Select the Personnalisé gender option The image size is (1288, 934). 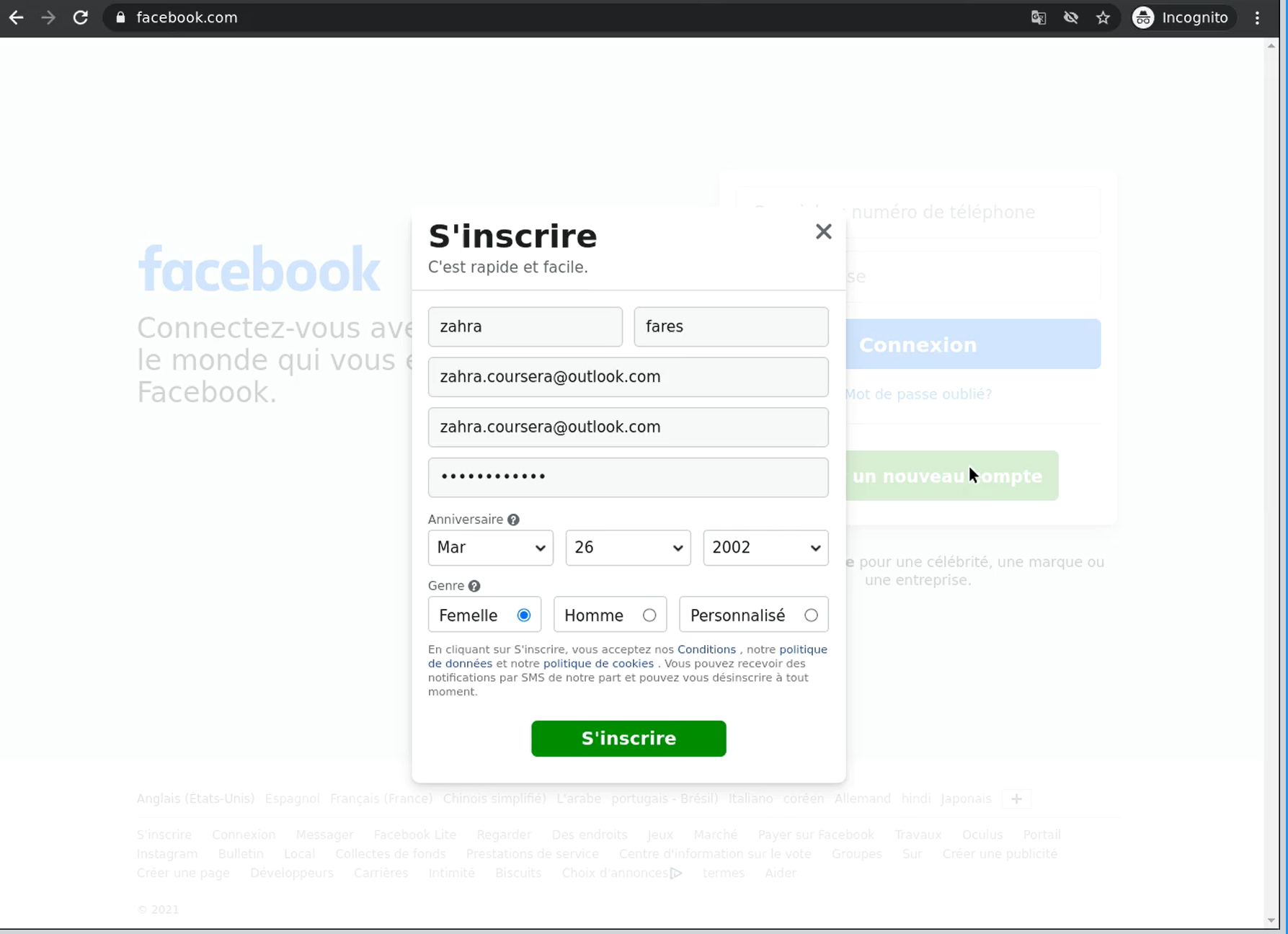(753, 615)
